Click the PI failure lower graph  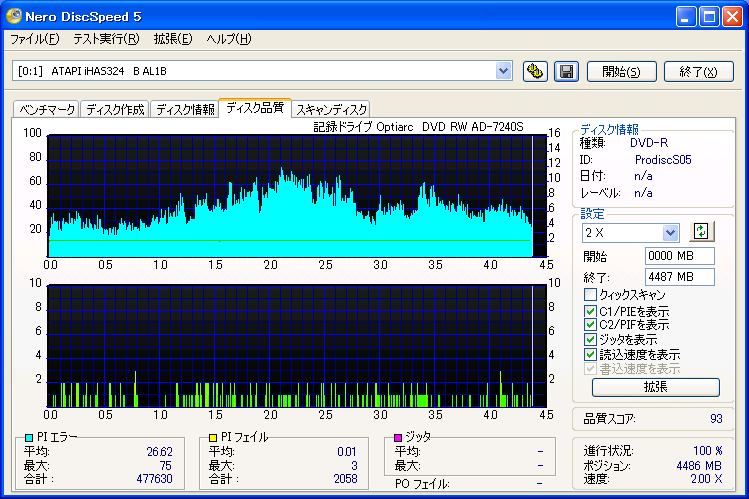(x=297, y=346)
